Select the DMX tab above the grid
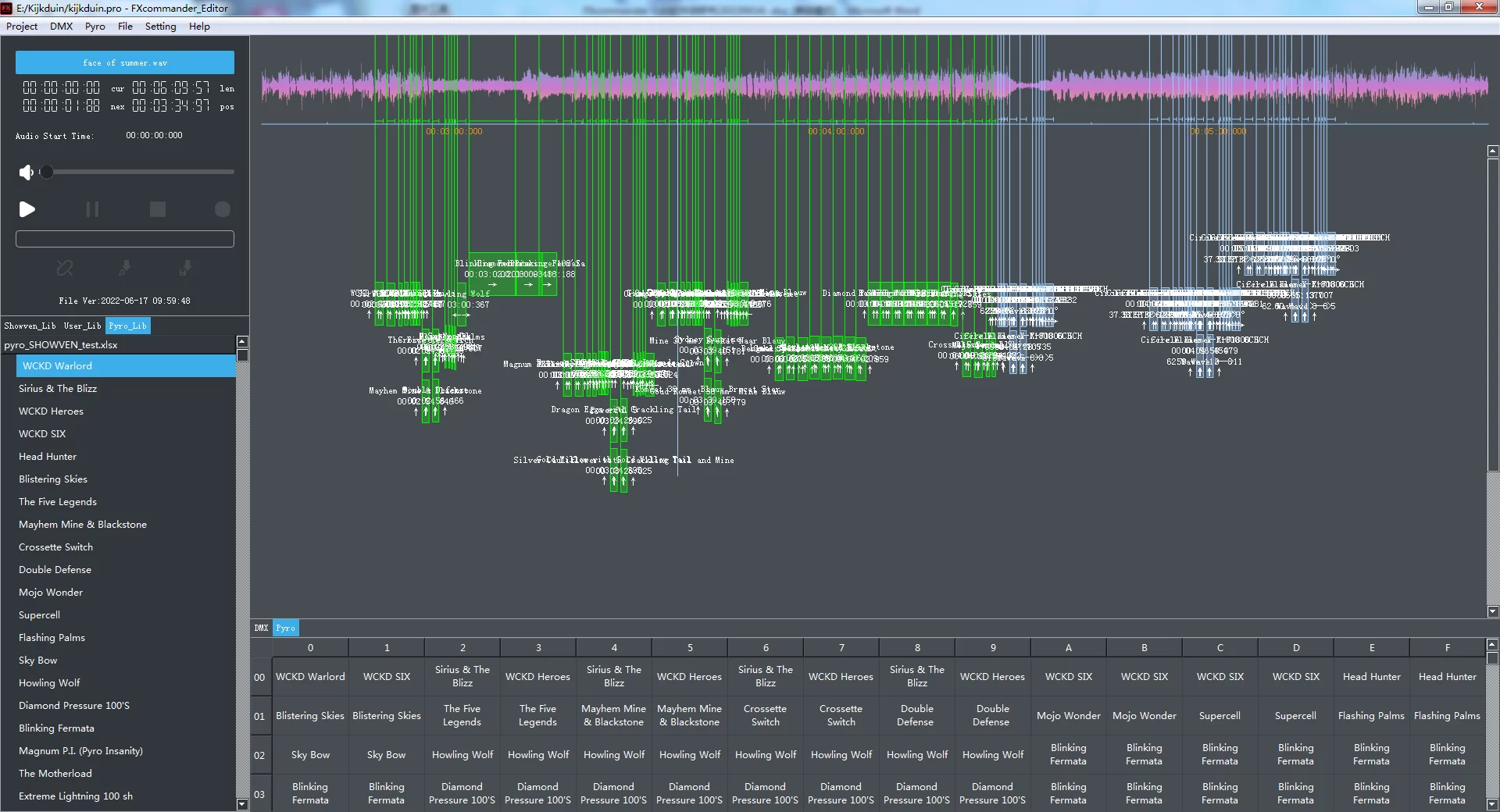This screenshot has width=1500, height=812. tap(261, 628)
